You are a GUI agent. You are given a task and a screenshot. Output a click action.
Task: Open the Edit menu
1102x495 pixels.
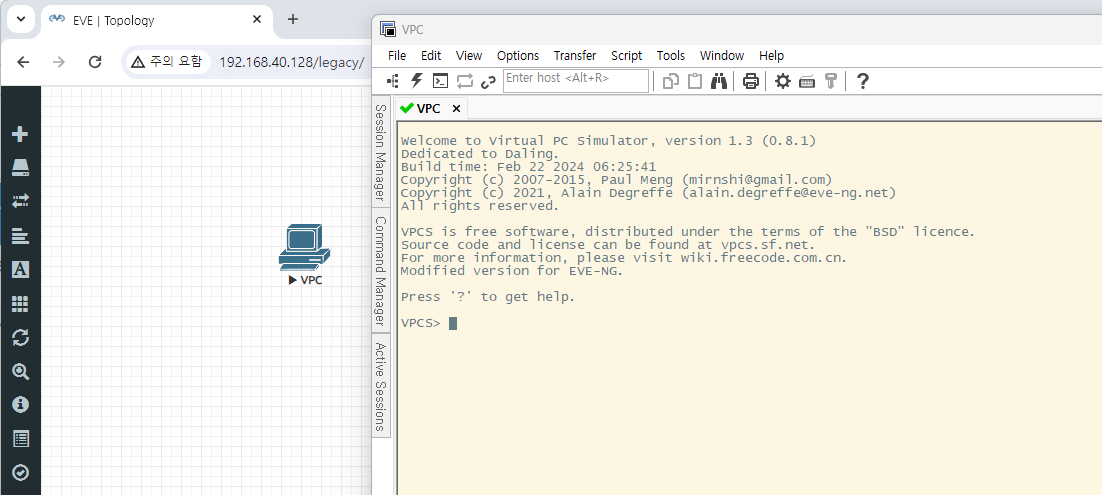[431, 56]
